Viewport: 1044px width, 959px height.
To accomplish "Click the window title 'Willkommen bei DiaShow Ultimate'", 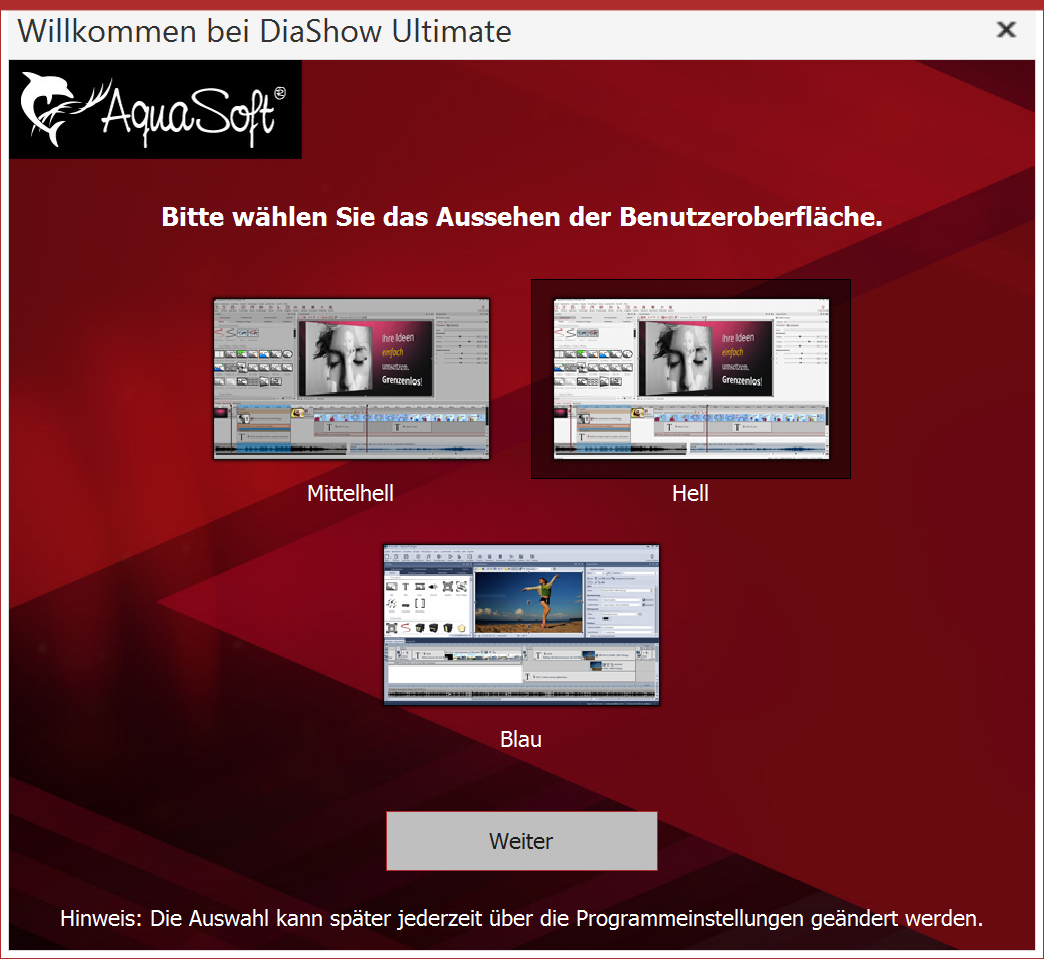I will (264, 31).
